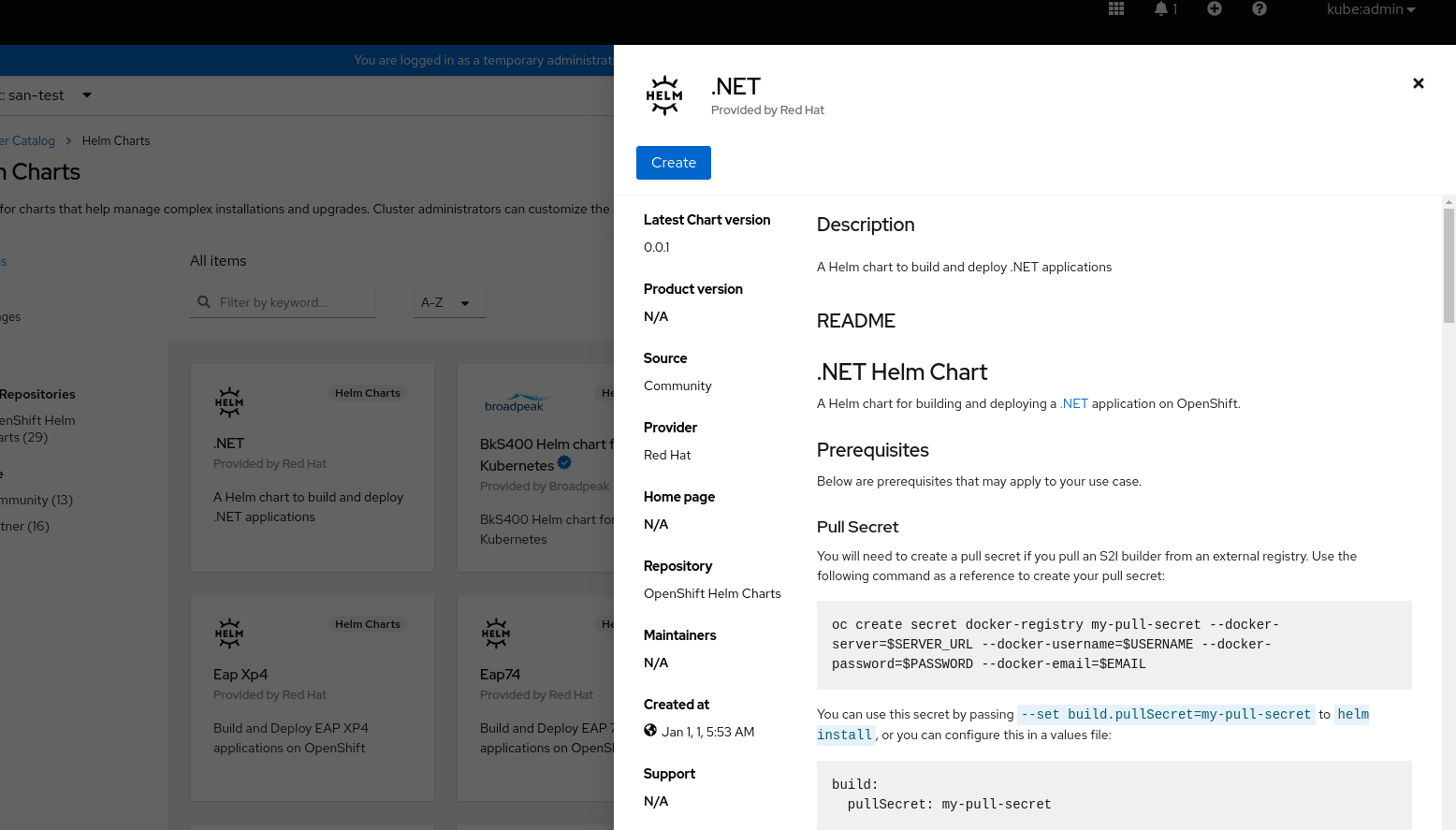1456x830 pixels.
Task: Open the help question mark icon
Action: [1259, 9]
